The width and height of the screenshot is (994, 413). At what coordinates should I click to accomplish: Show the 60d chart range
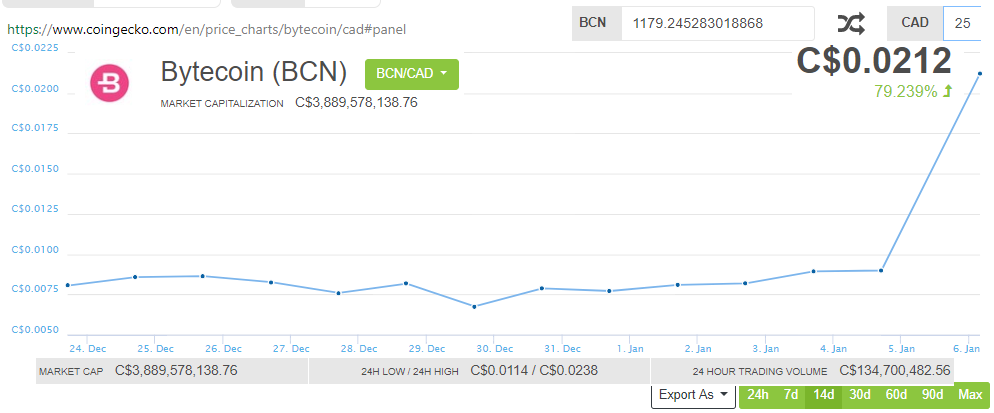point(896,395)
